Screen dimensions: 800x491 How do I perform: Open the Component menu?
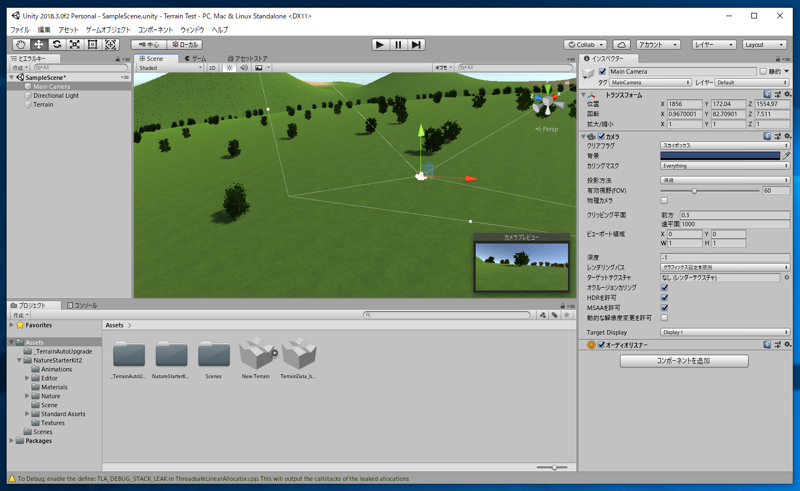pos(155,30)
